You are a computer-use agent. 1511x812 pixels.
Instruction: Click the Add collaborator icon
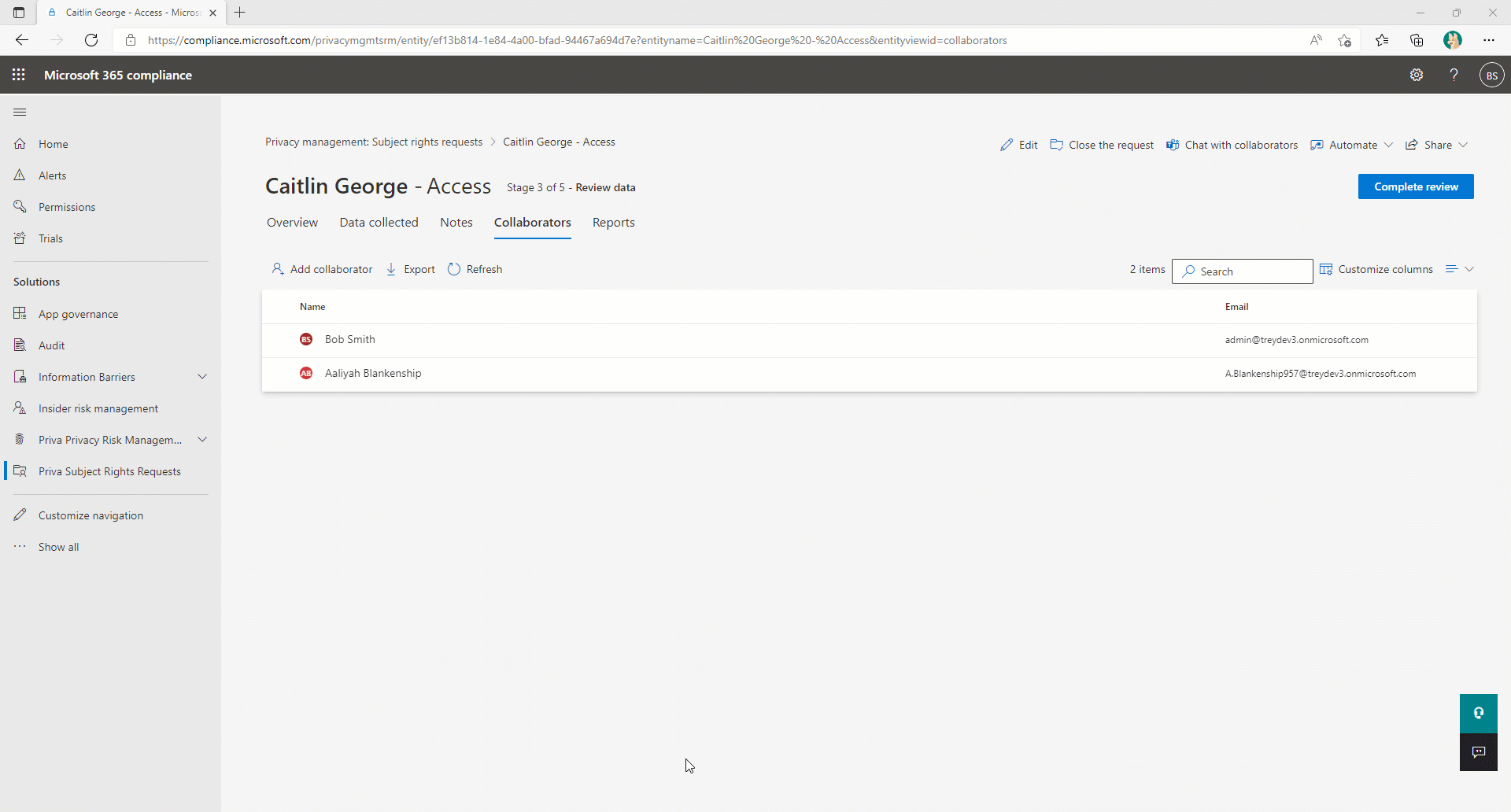click(x=277, y=268)
